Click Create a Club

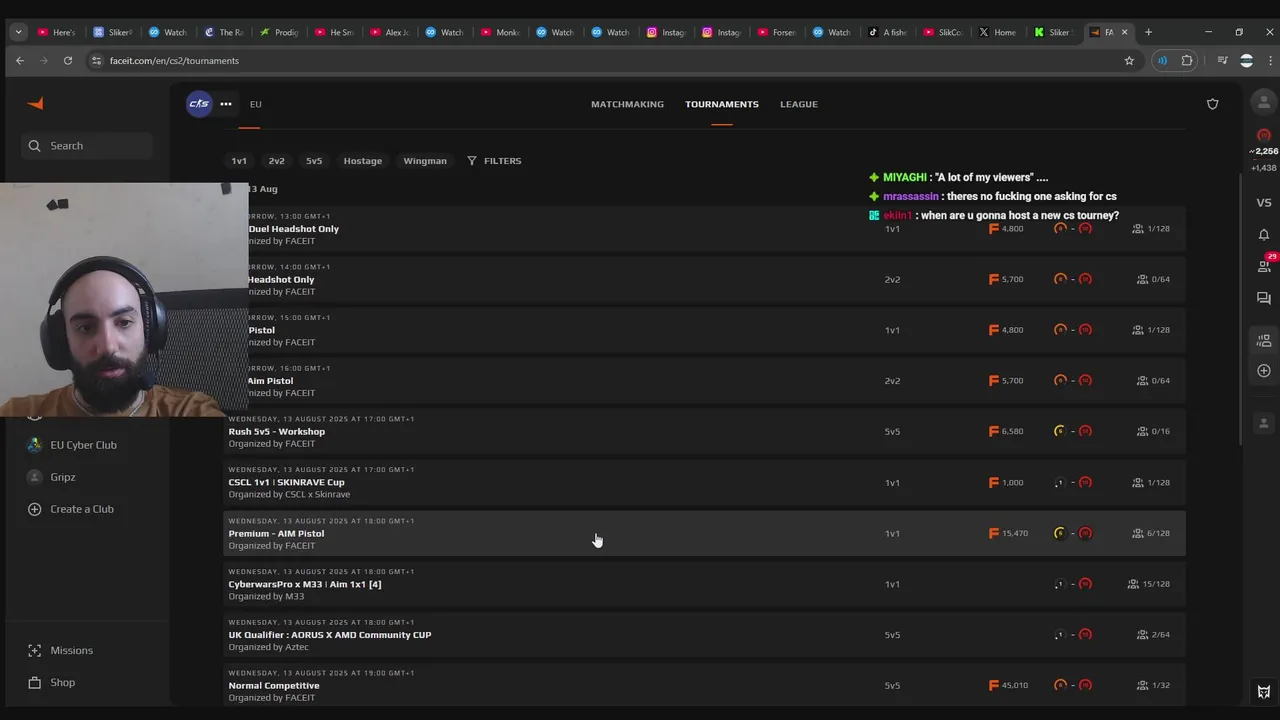pos(82,509)
